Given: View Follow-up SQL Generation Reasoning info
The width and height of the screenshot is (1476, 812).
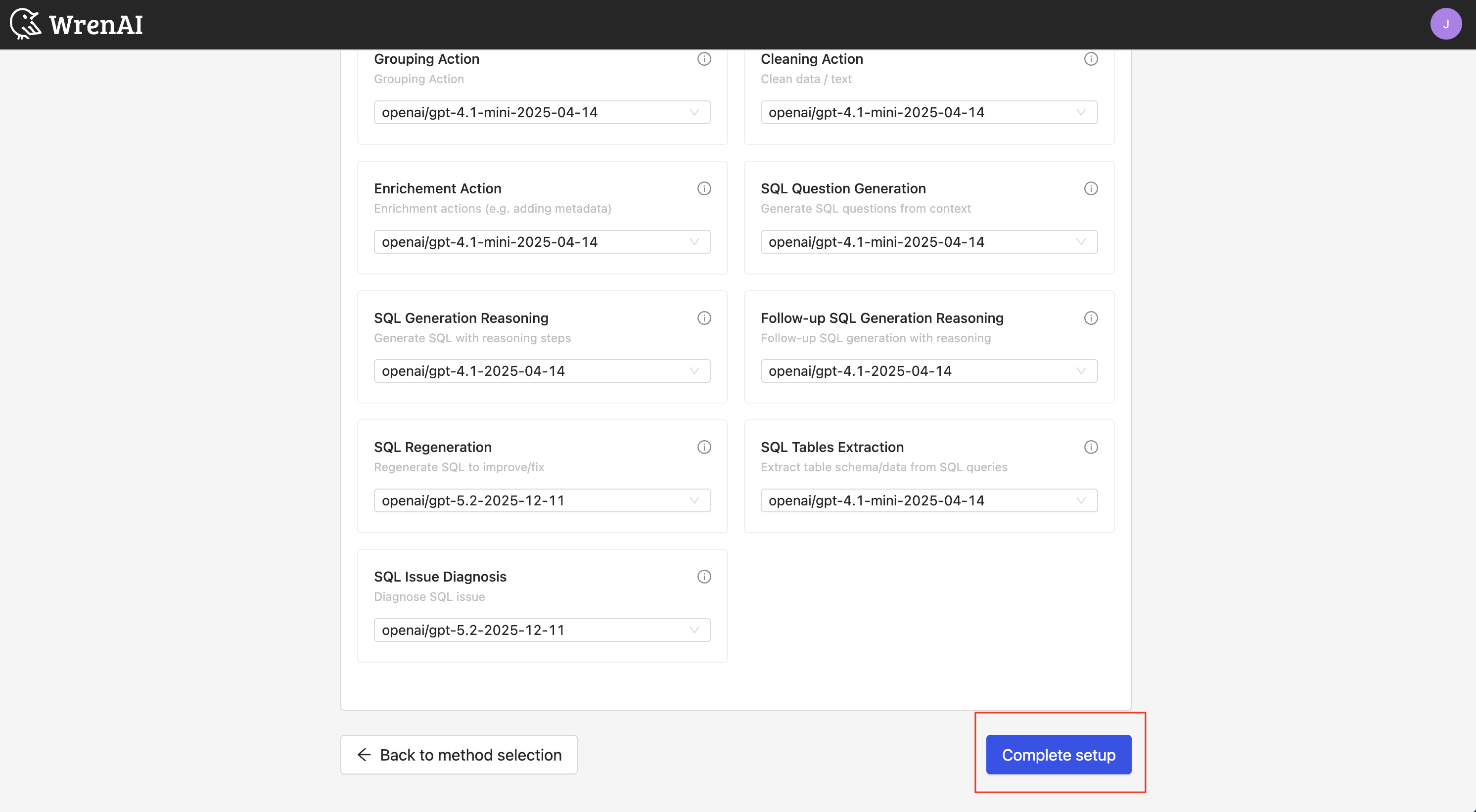Looking at the screenshot, I should (1090, 318).
